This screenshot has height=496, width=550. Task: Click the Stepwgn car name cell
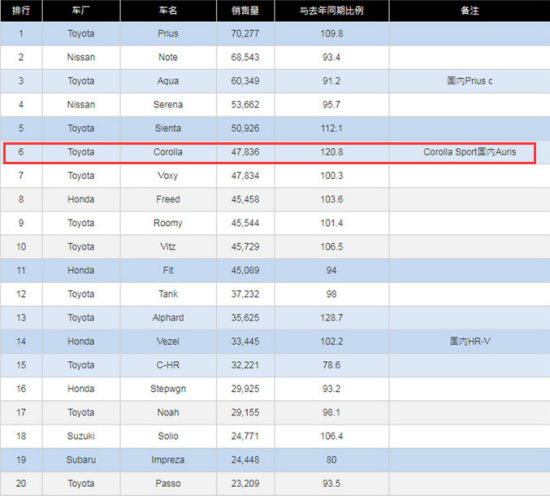(168, 389)
